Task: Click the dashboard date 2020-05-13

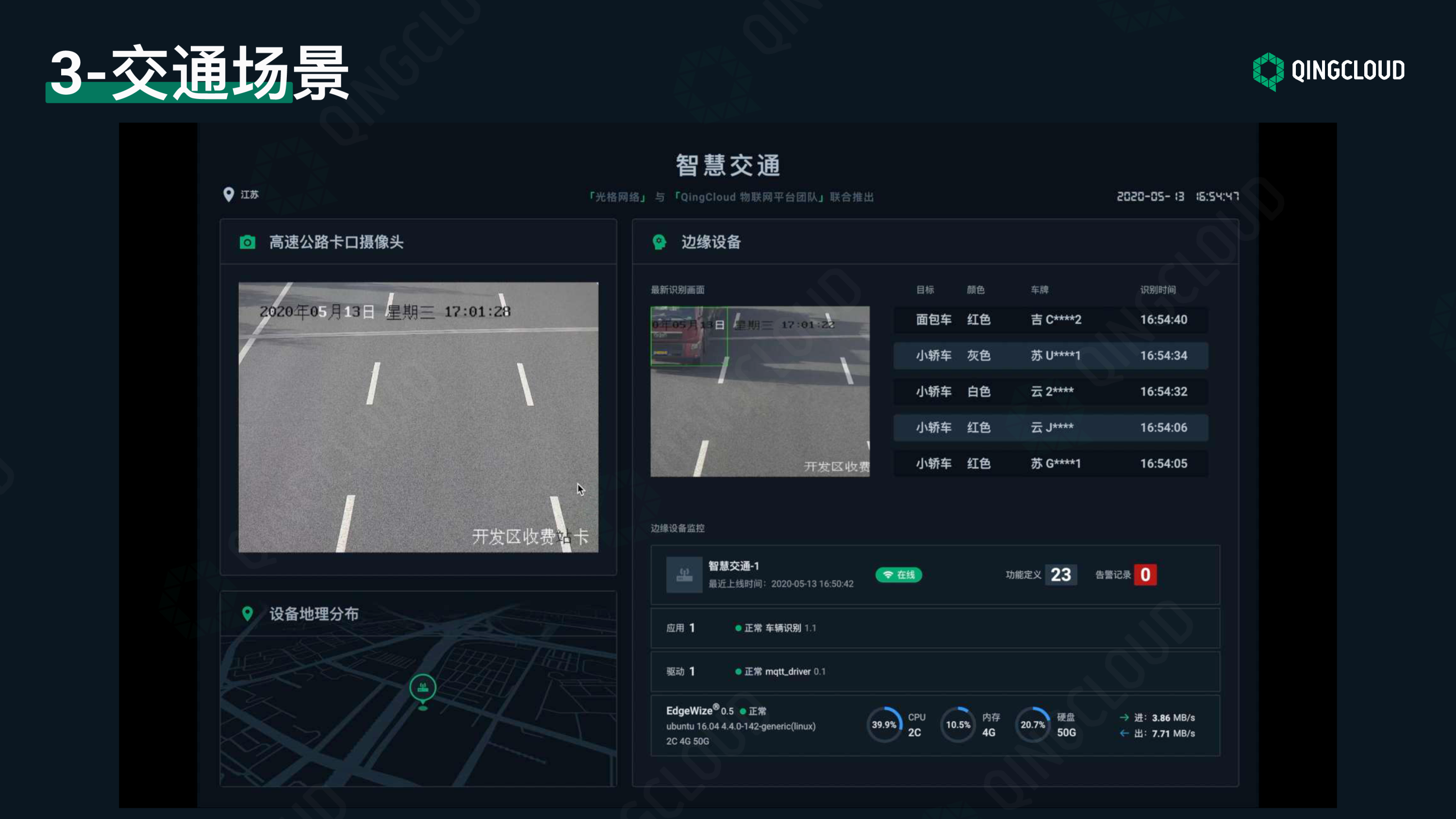Action: pyautogui.click(x=1150, y=196)
